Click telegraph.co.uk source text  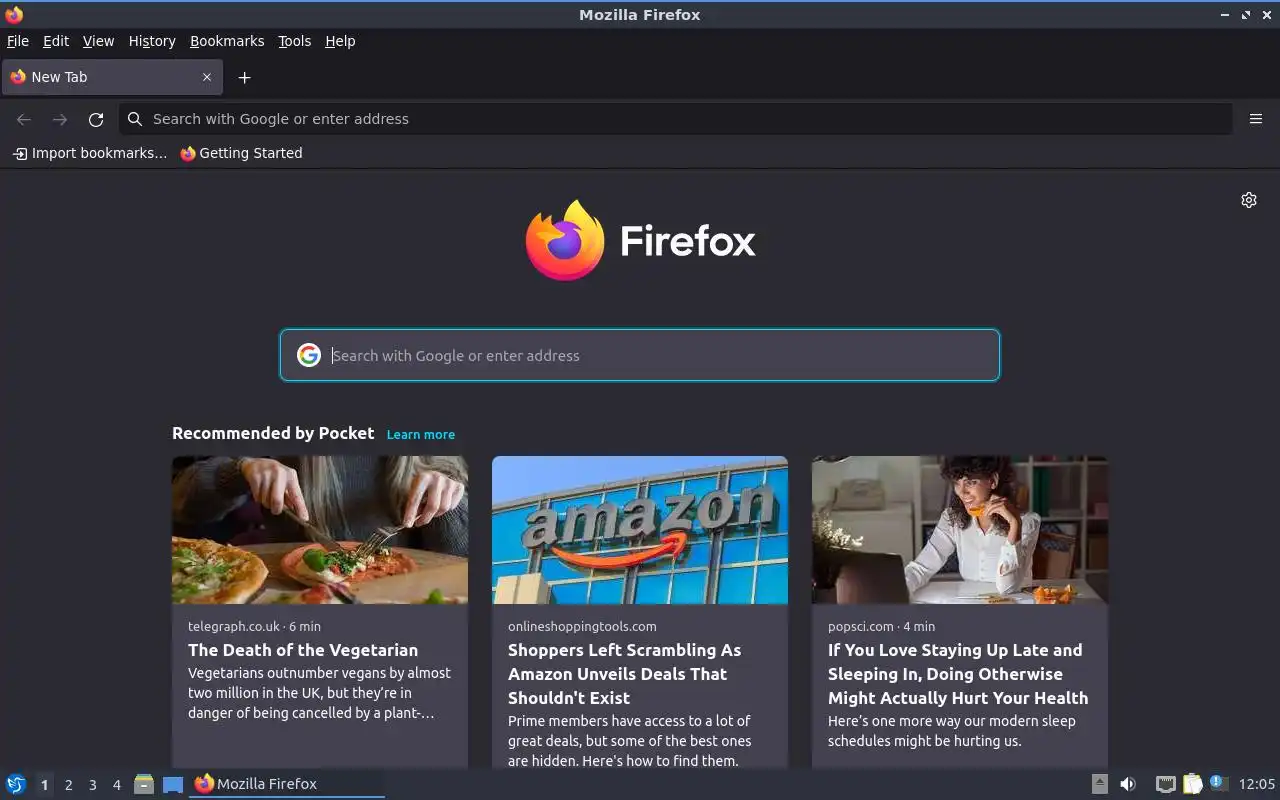click(234, 626)
